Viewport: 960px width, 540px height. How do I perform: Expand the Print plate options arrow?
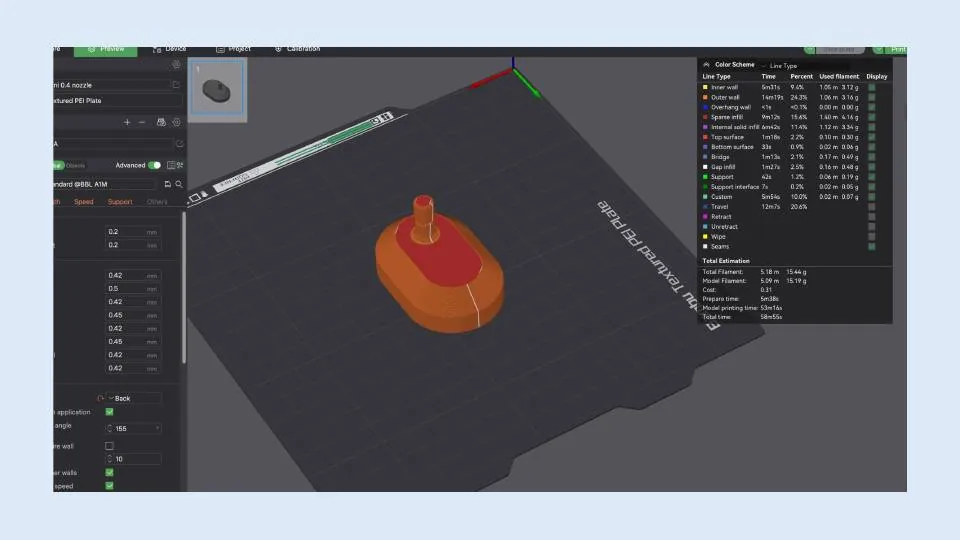click(879, 50)
